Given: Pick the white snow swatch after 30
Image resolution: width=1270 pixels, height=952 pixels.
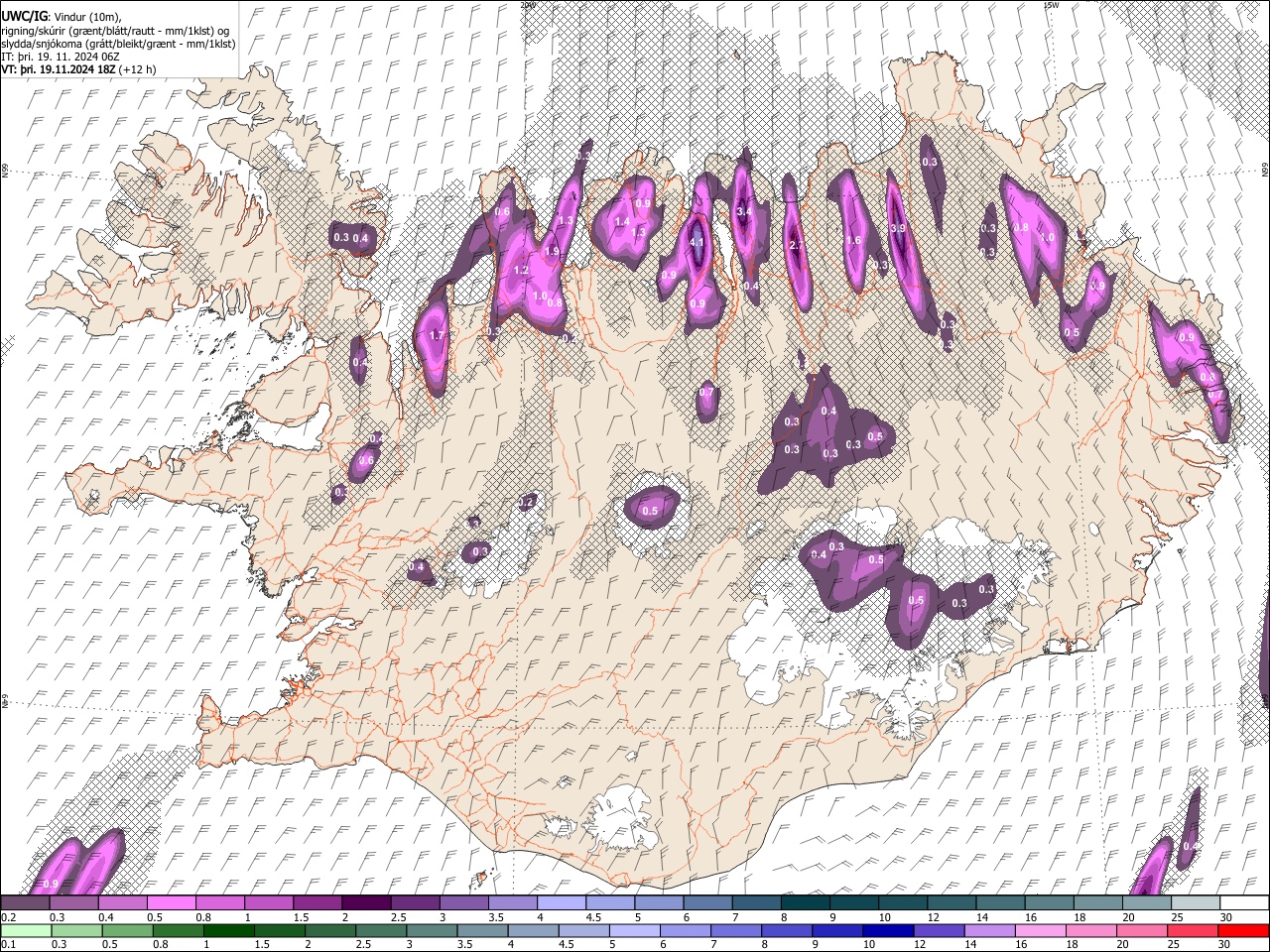Looking at the screenshot, I should pyautogui.click(x=1244, y=902).
